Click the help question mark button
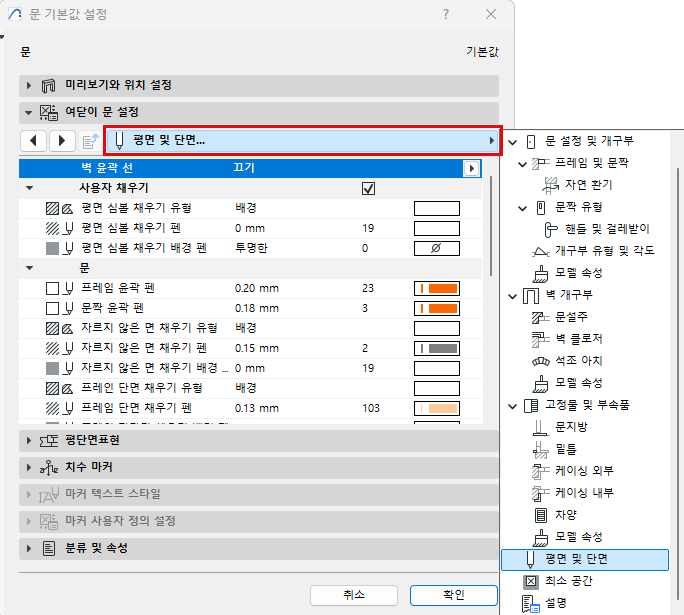684x615 pixels. click(446, 14)
